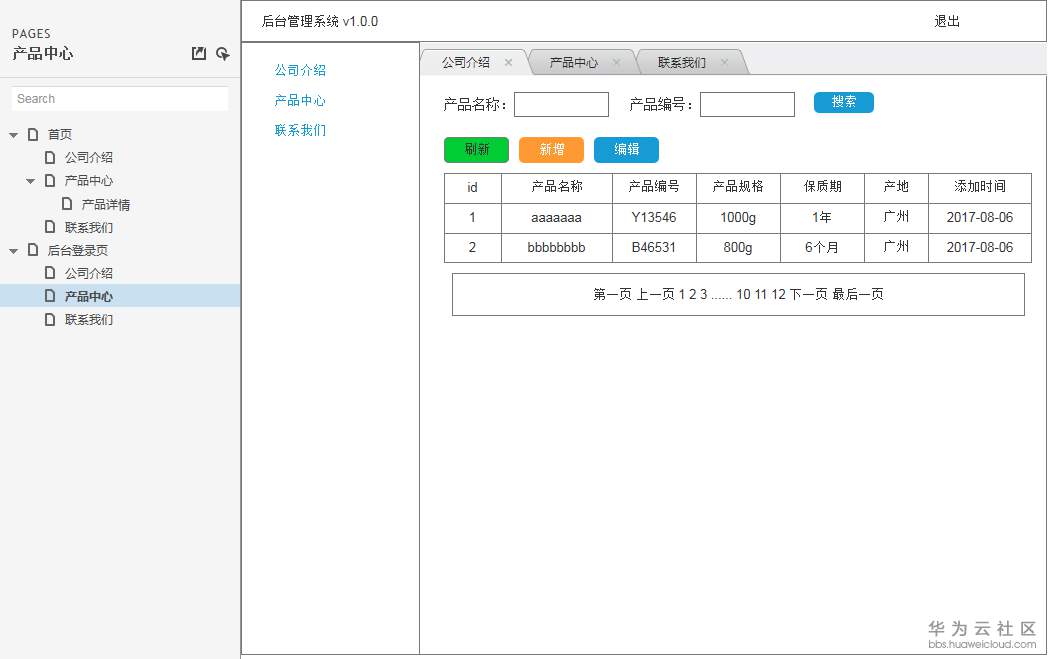Collapse 产品中心 node under 首页
1050x659 pixels.
[31, 181]
